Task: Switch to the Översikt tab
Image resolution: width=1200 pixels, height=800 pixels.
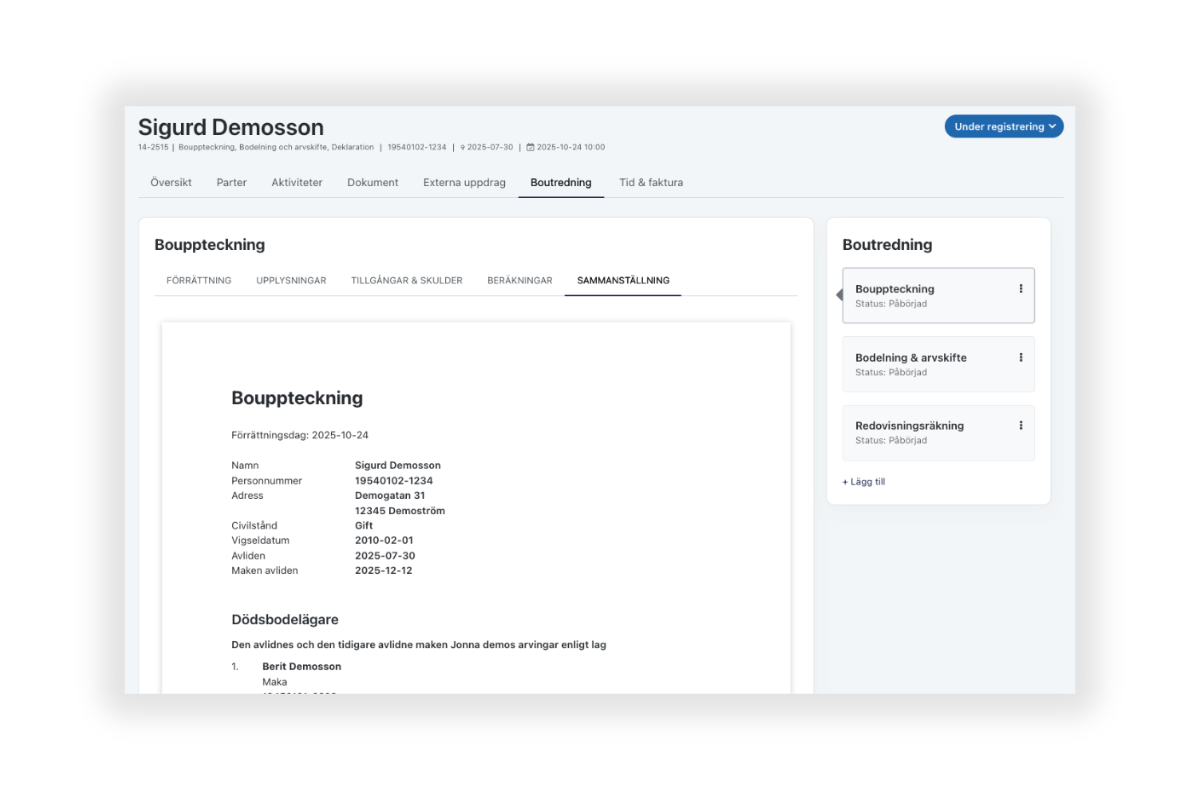Action: [x=171, y=183]
